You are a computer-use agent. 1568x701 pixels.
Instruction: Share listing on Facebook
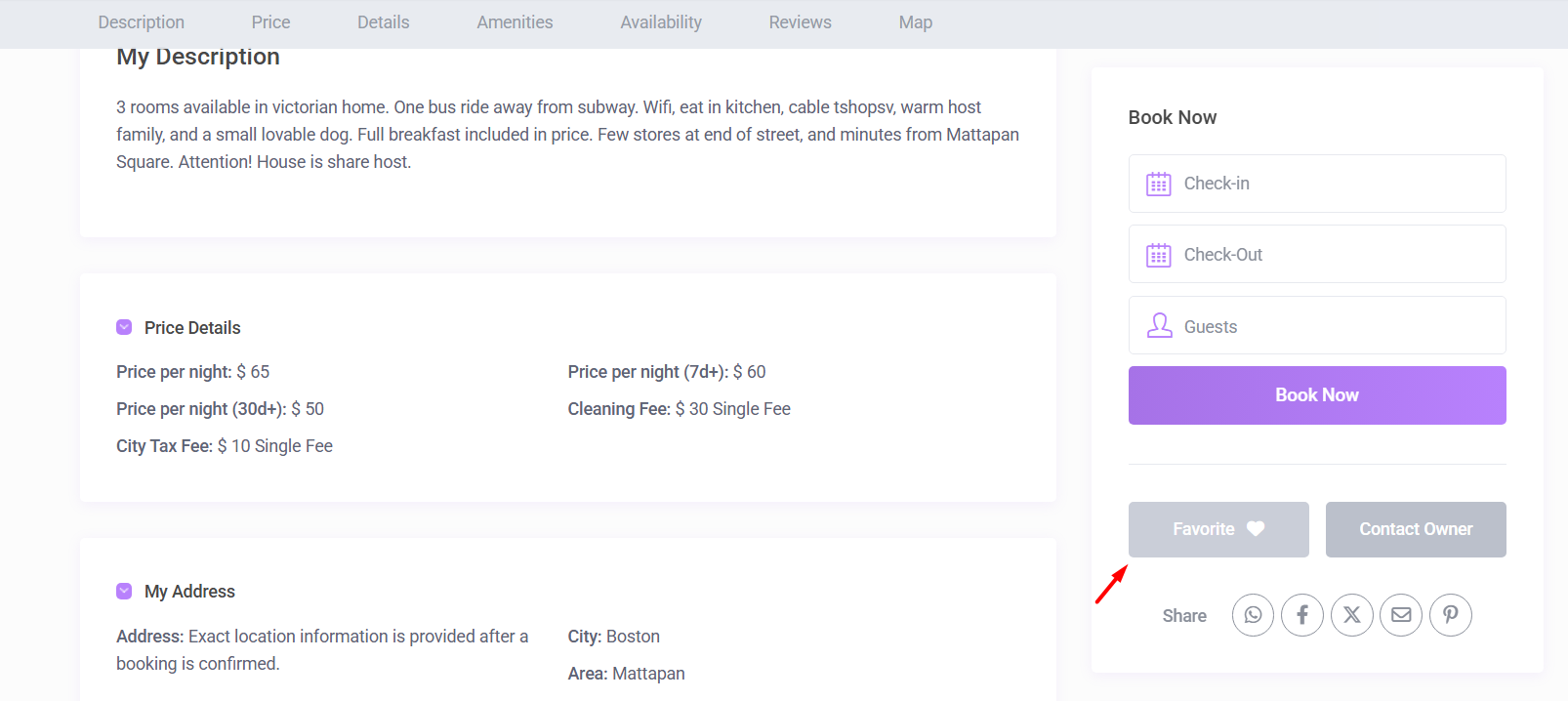pyautogui.click(x=1302, y=615)
